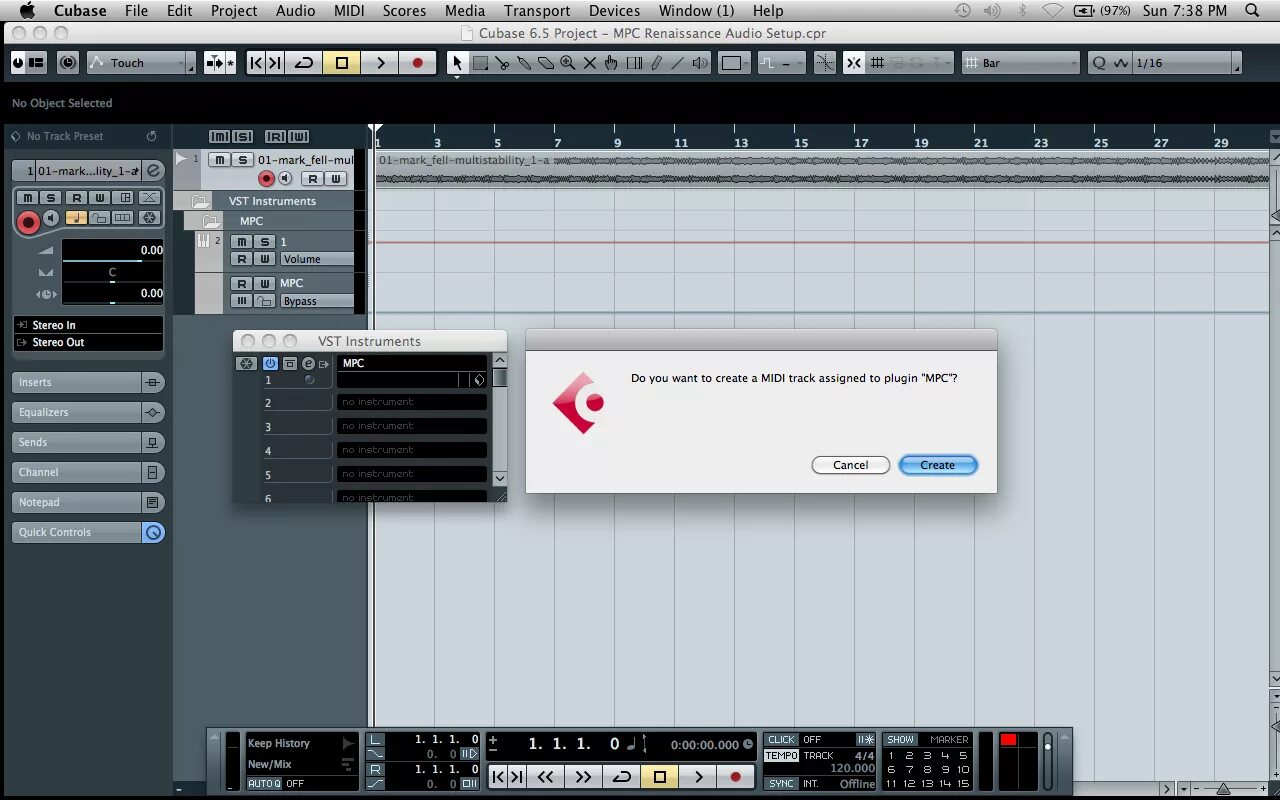Toggle CLICK metronome in transport panel
Image resolution: width=1280 pixels, height=800 pixels.
(x=781, y=740)
